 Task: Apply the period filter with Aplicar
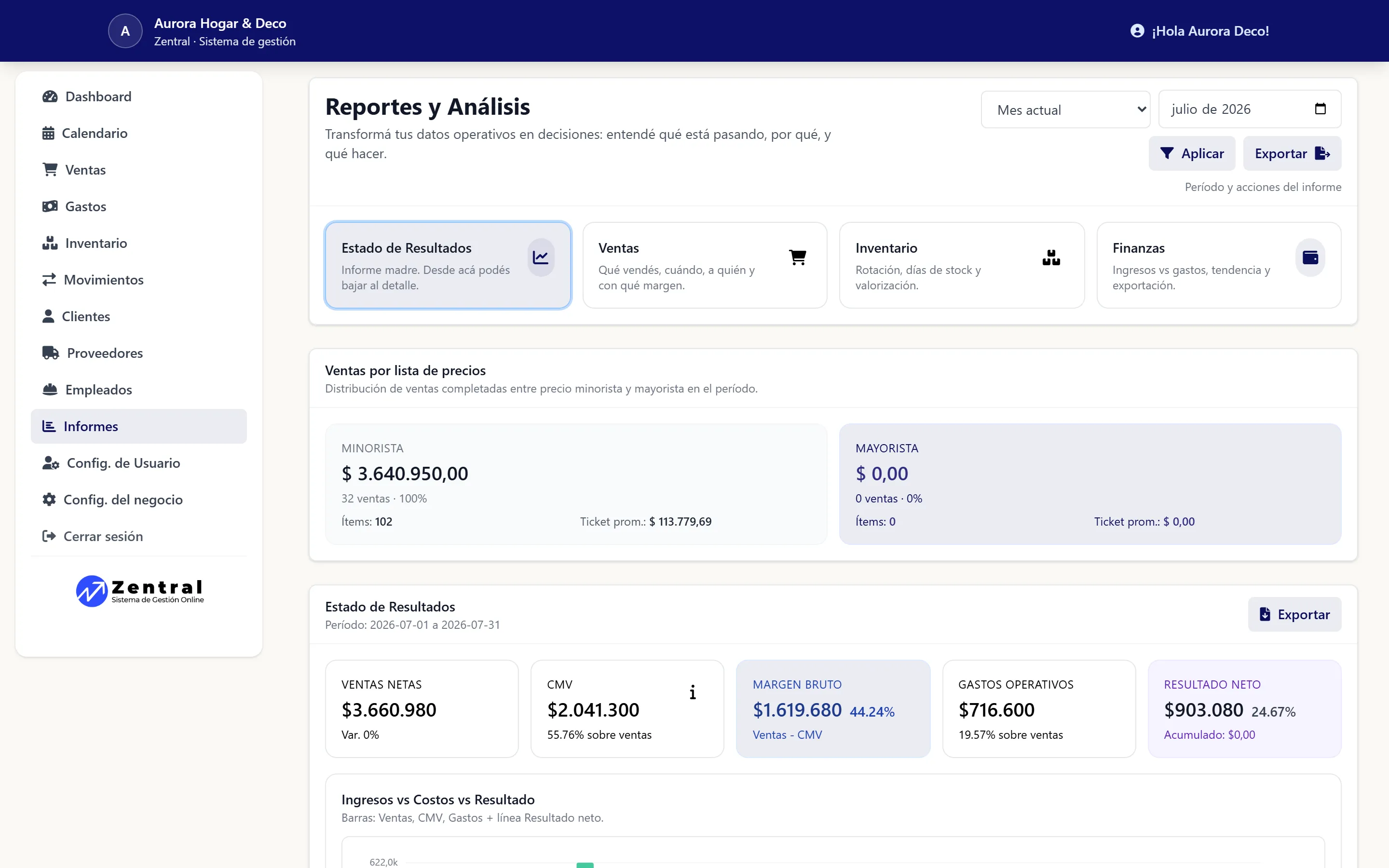point(1192,153)
